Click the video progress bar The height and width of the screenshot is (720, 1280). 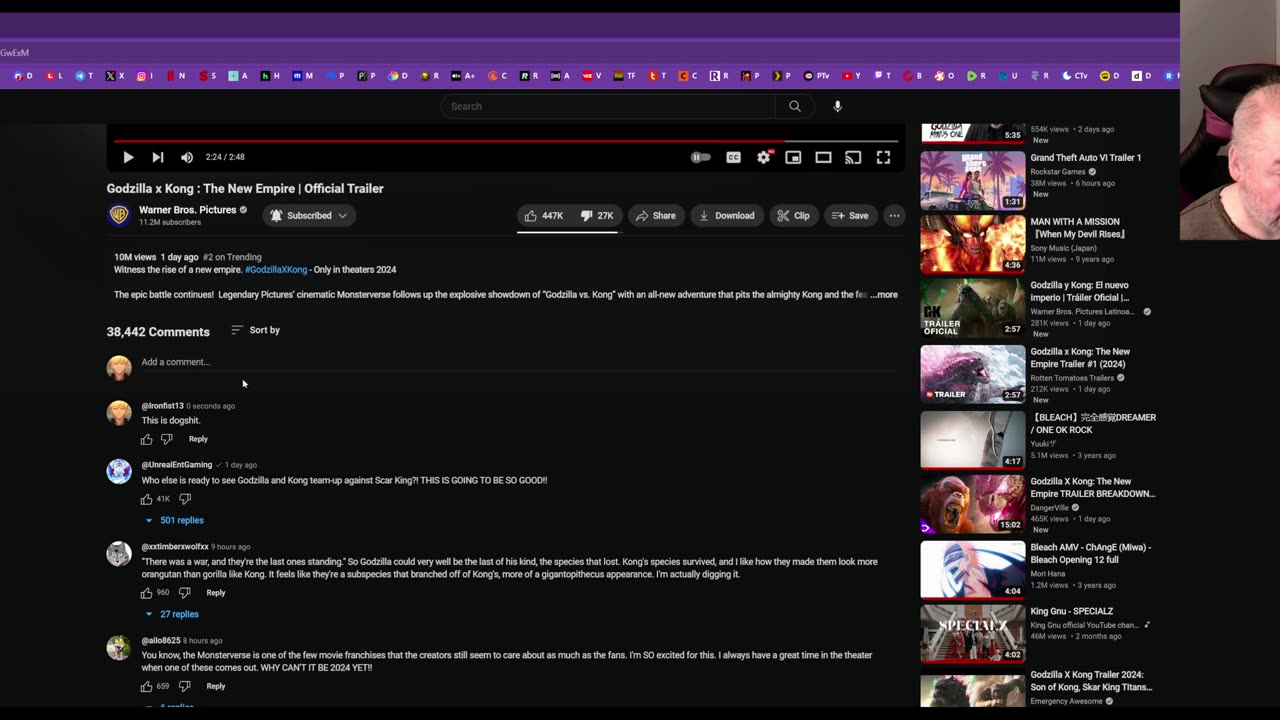coord(505,141)
